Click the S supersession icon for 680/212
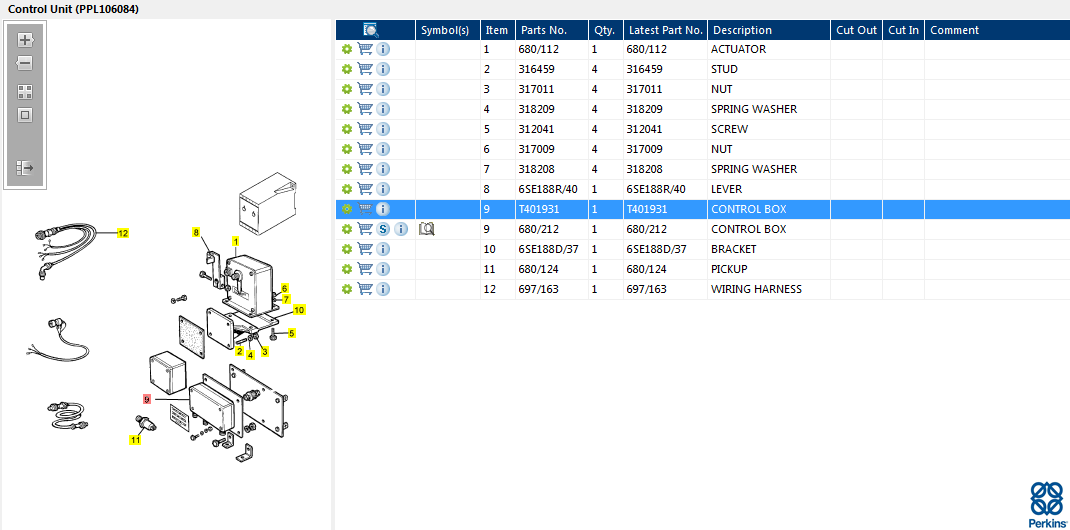The height and width of the screenshot is (530, 1070). [x=383, y=229]
